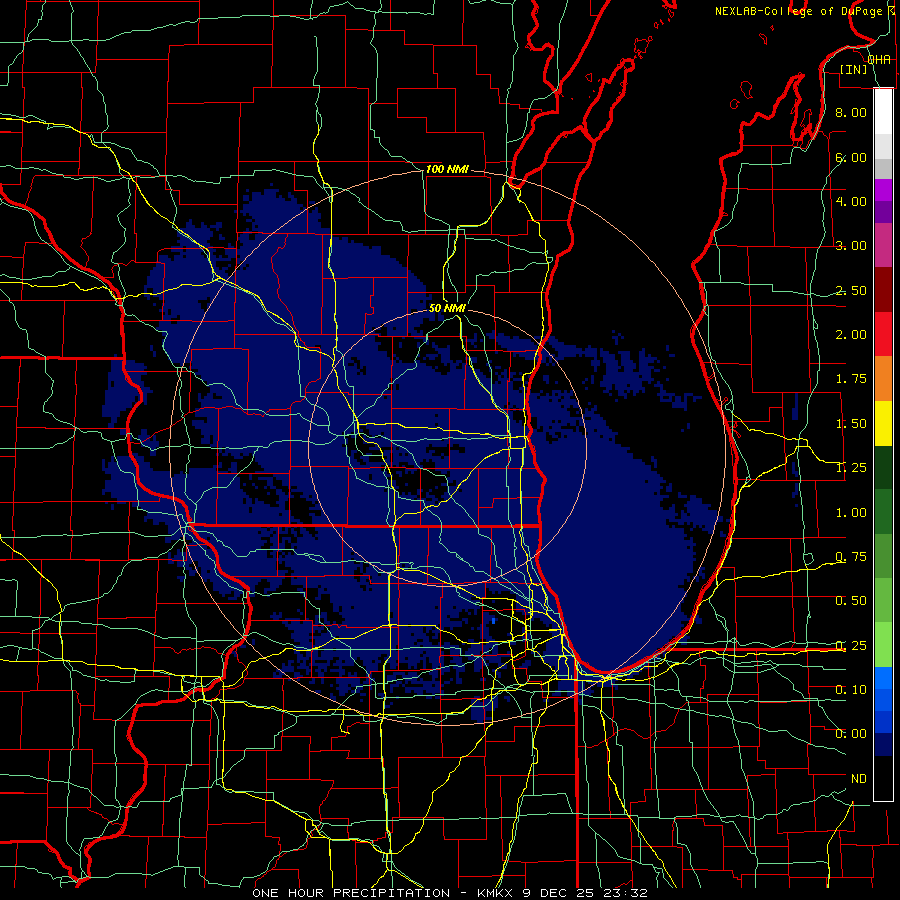Click the NEXLAB-College of DuPage label
The height and width of the screenshot is (900, 900).
tap(798, 11)
